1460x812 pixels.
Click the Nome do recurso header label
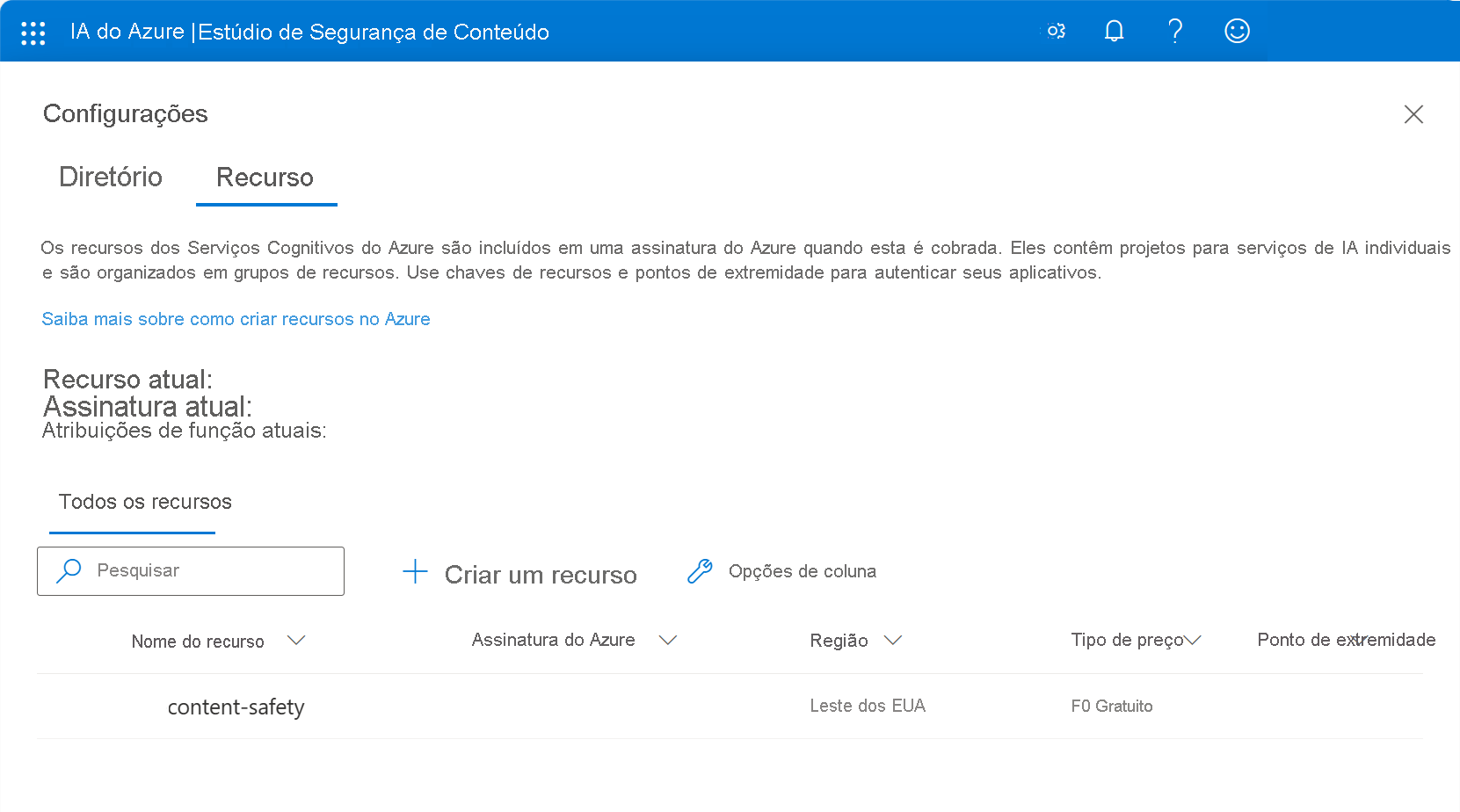198,642
